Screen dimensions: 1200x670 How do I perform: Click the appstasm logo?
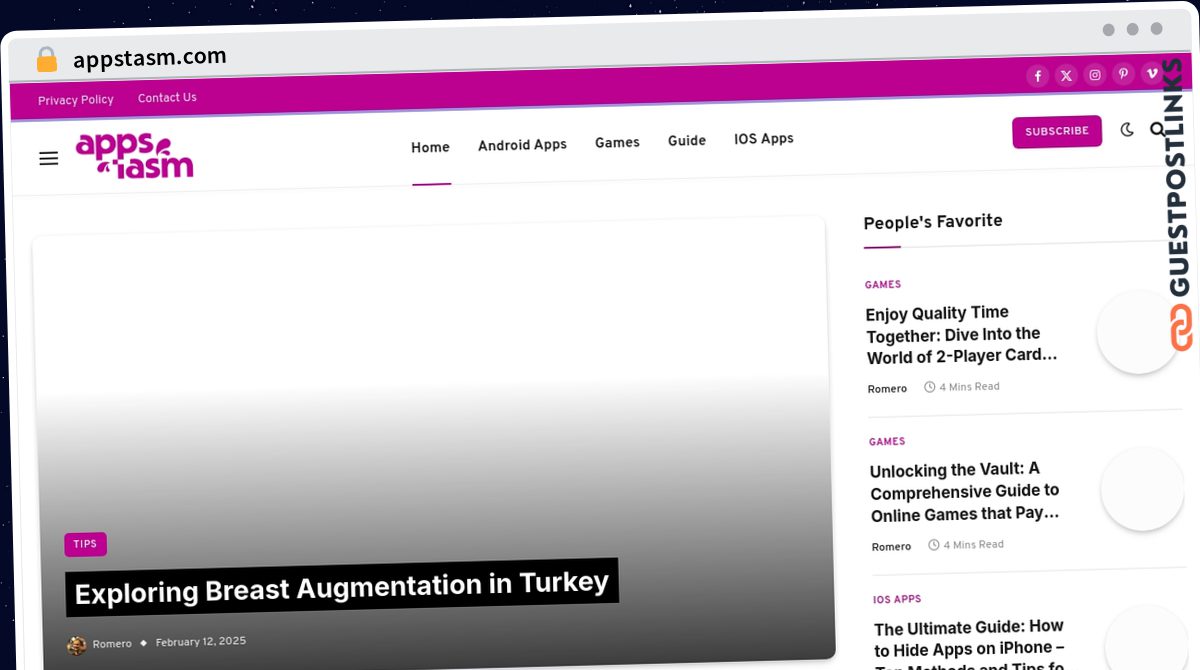[134, 156]
